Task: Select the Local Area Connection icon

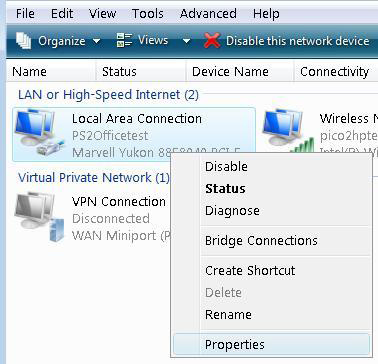Action: pos(39,133)
